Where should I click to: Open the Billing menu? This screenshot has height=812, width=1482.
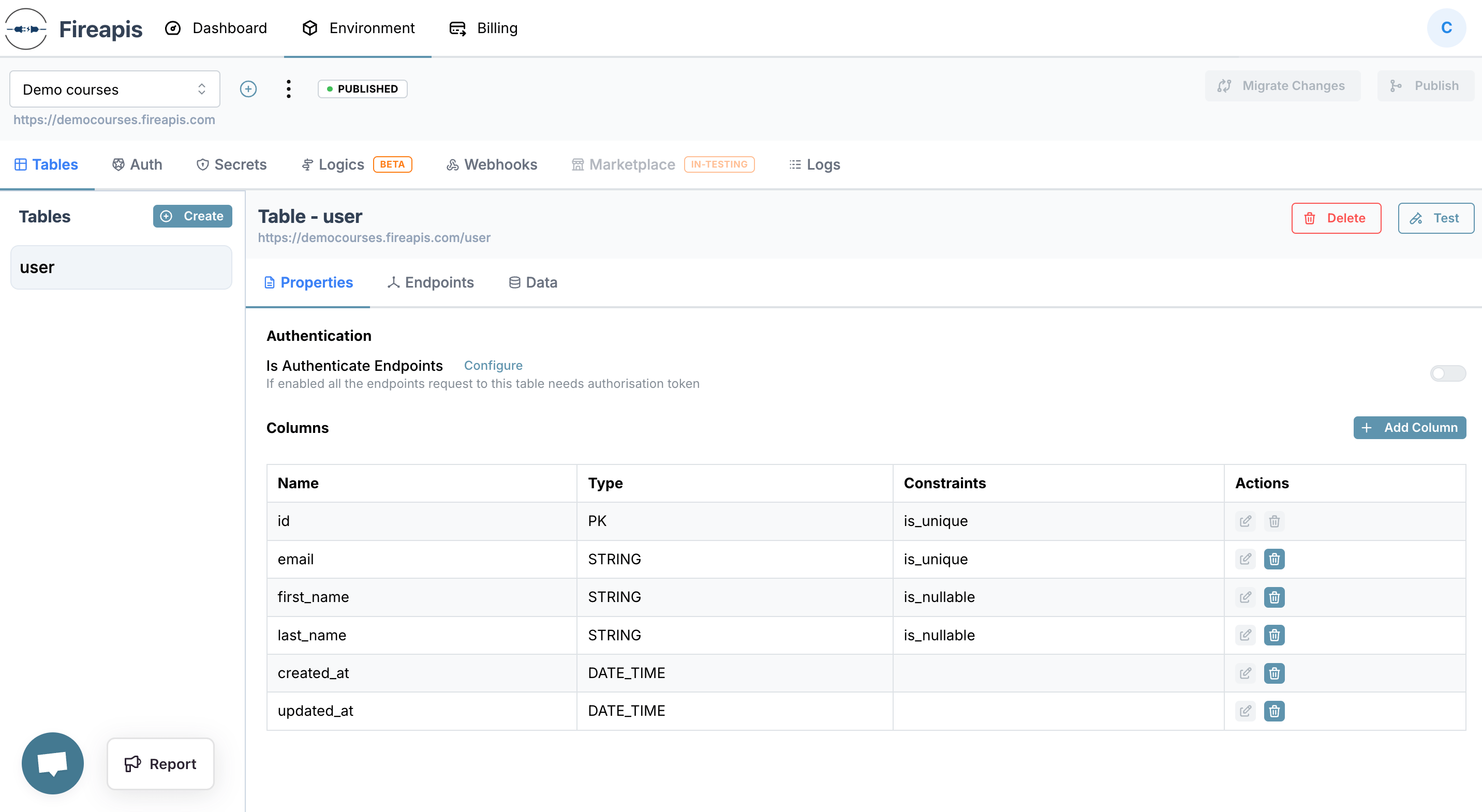(483, 27)
